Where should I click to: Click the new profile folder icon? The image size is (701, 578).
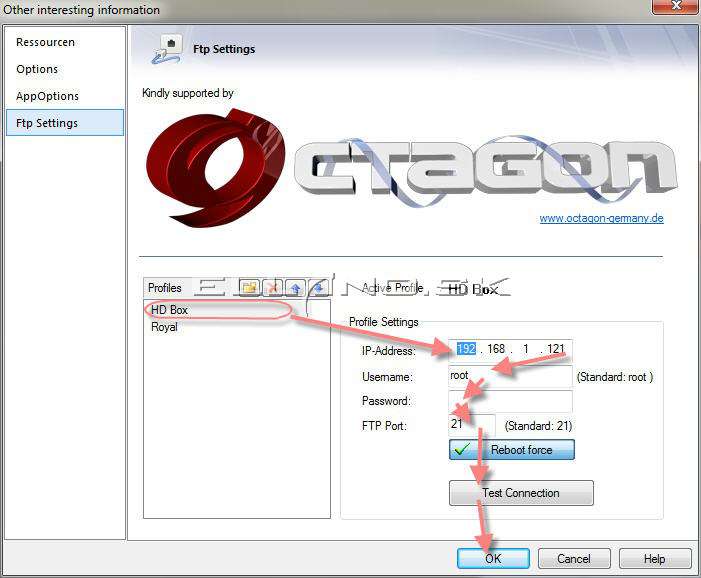coord(249,287)
